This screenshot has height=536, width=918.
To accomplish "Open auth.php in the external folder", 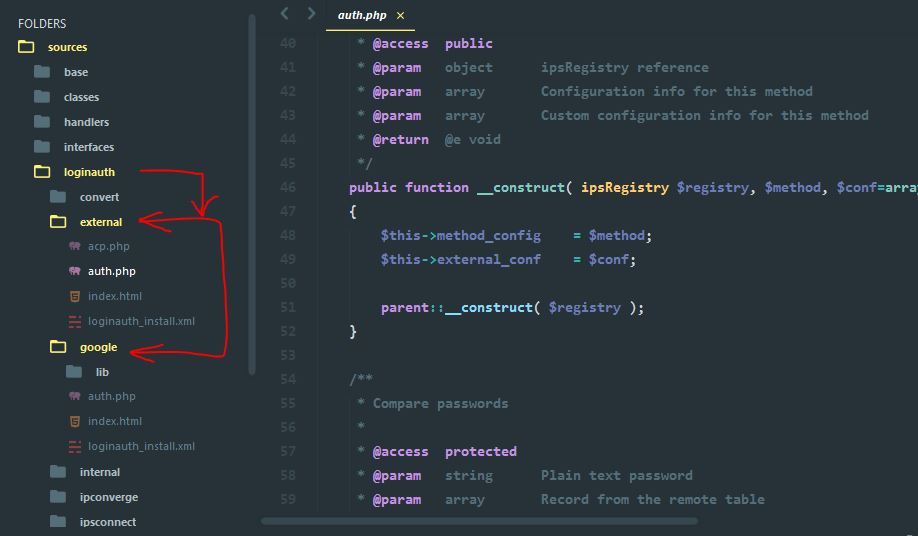I will coord(111,271).
